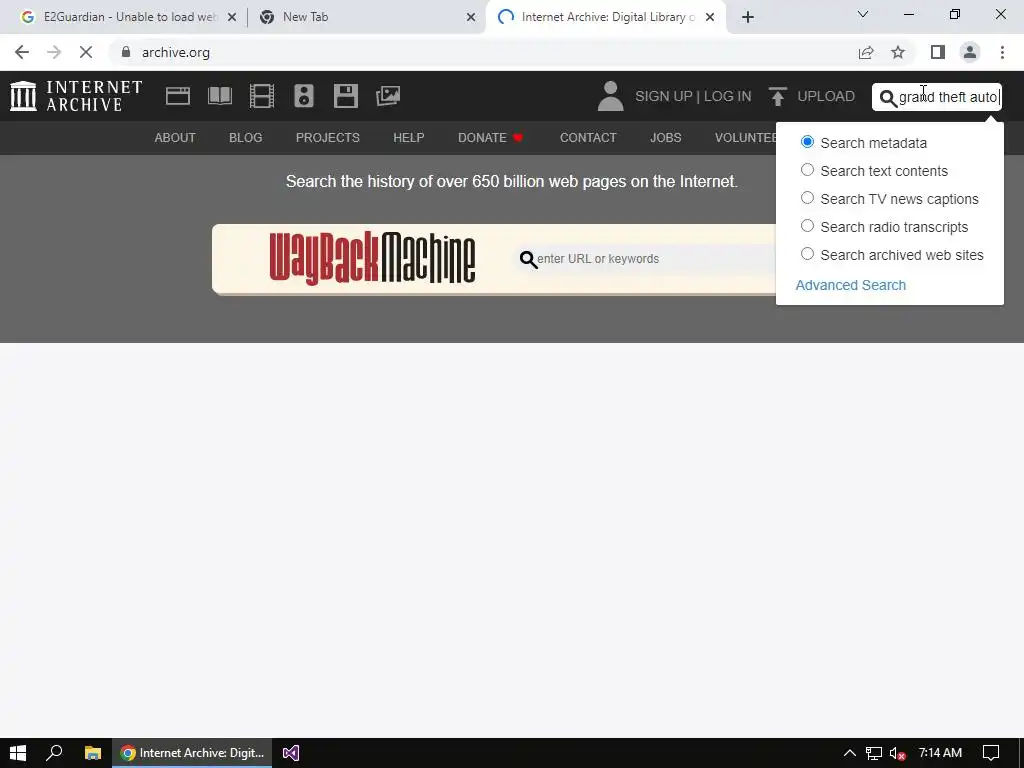Select Search archived web sites option
Image resolution: width=1024 pixels, height=768 pixels.
point(807,254)
